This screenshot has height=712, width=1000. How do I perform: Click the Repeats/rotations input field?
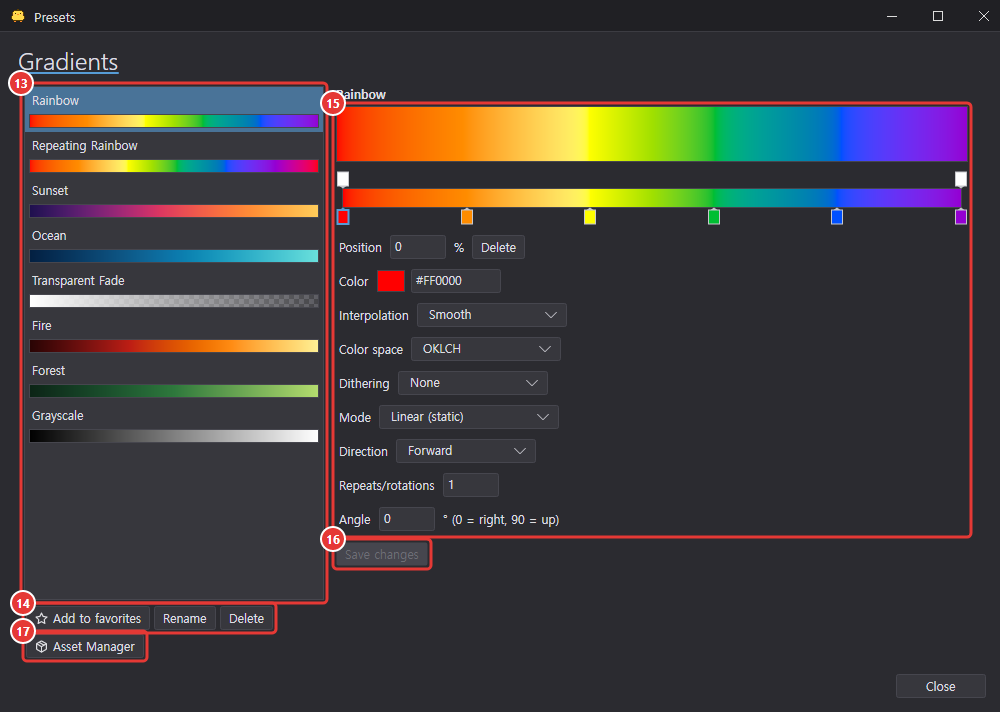tap(471, 485)
